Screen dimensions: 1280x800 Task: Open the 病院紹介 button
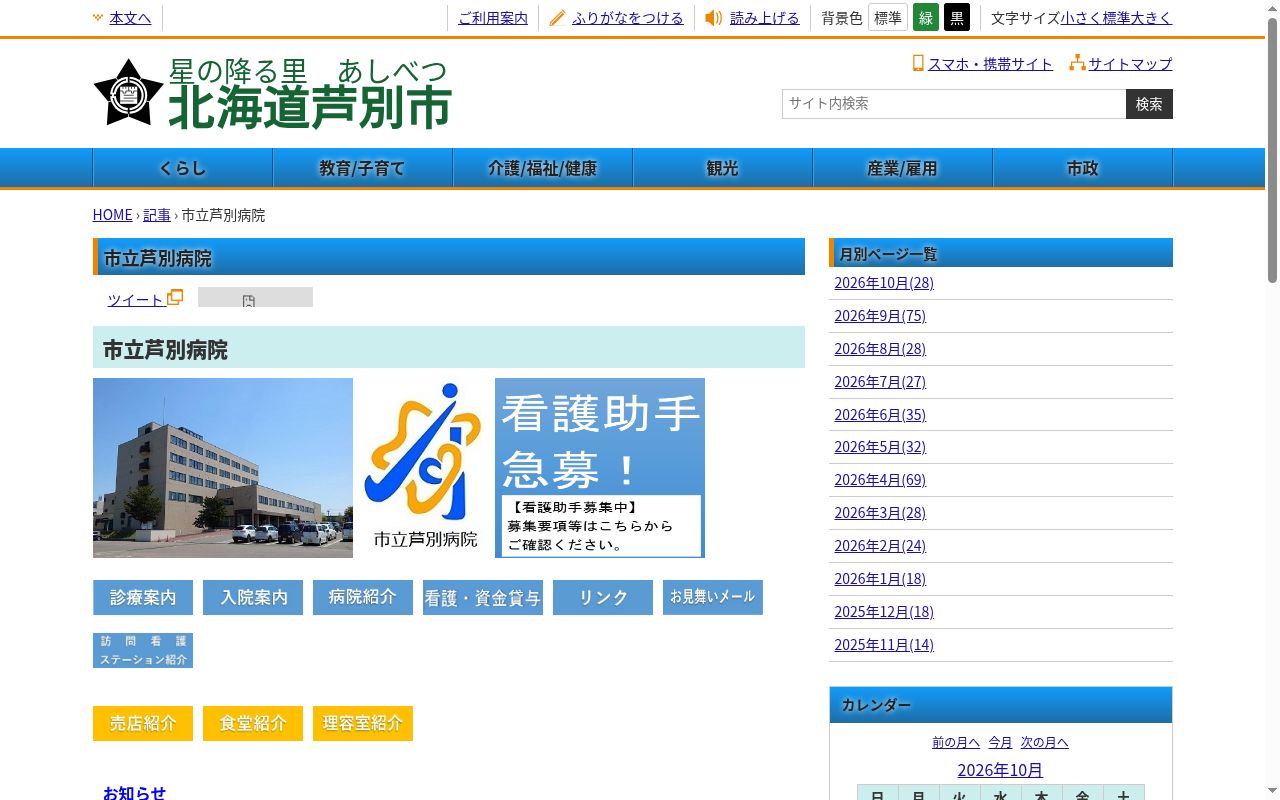(x=363, y=597)
